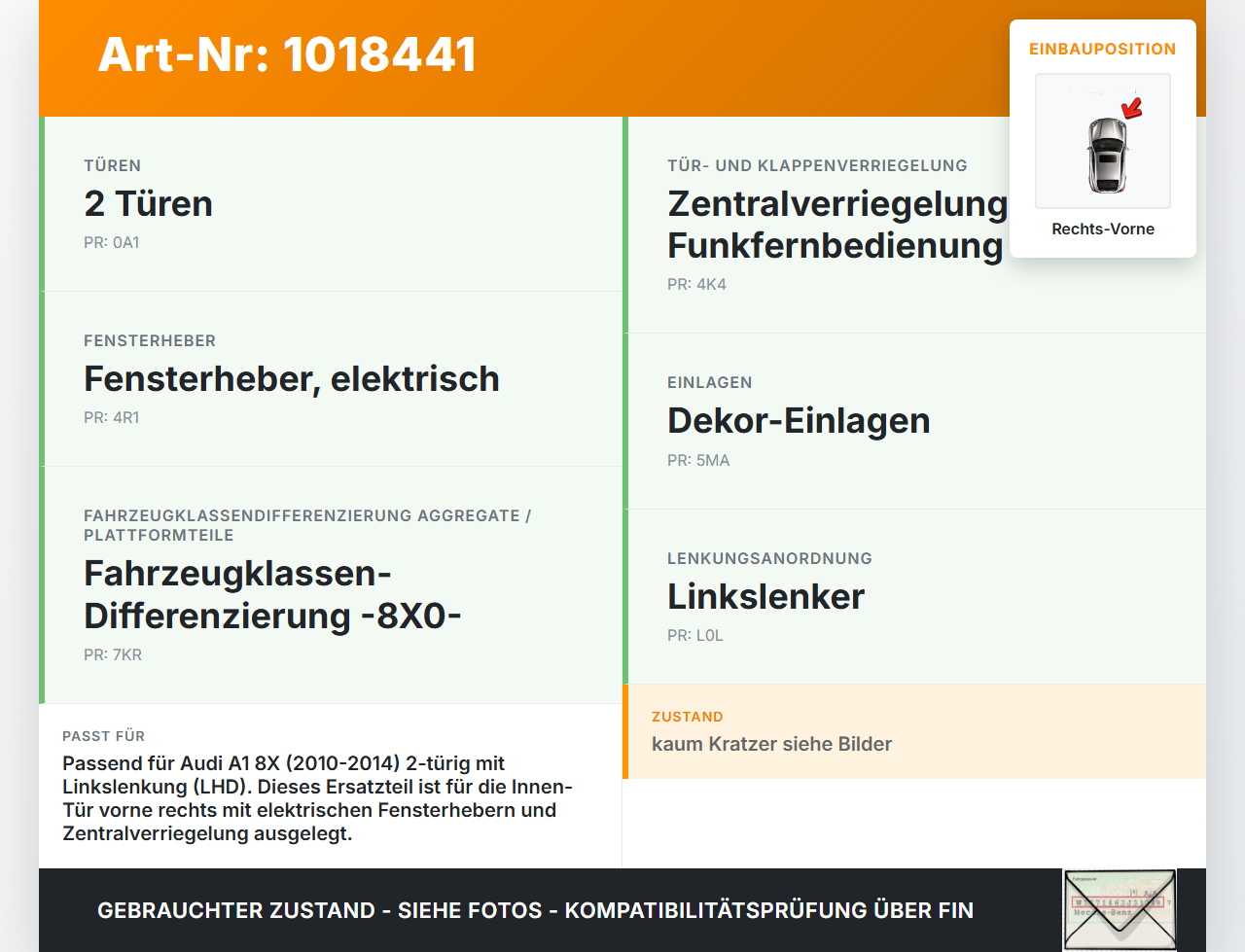The height and width of the screenshot is (952, 1245).
Task: Select the Art-Nr: 1018441 heading
Action: pyautogui.click(x=287, y=54)
